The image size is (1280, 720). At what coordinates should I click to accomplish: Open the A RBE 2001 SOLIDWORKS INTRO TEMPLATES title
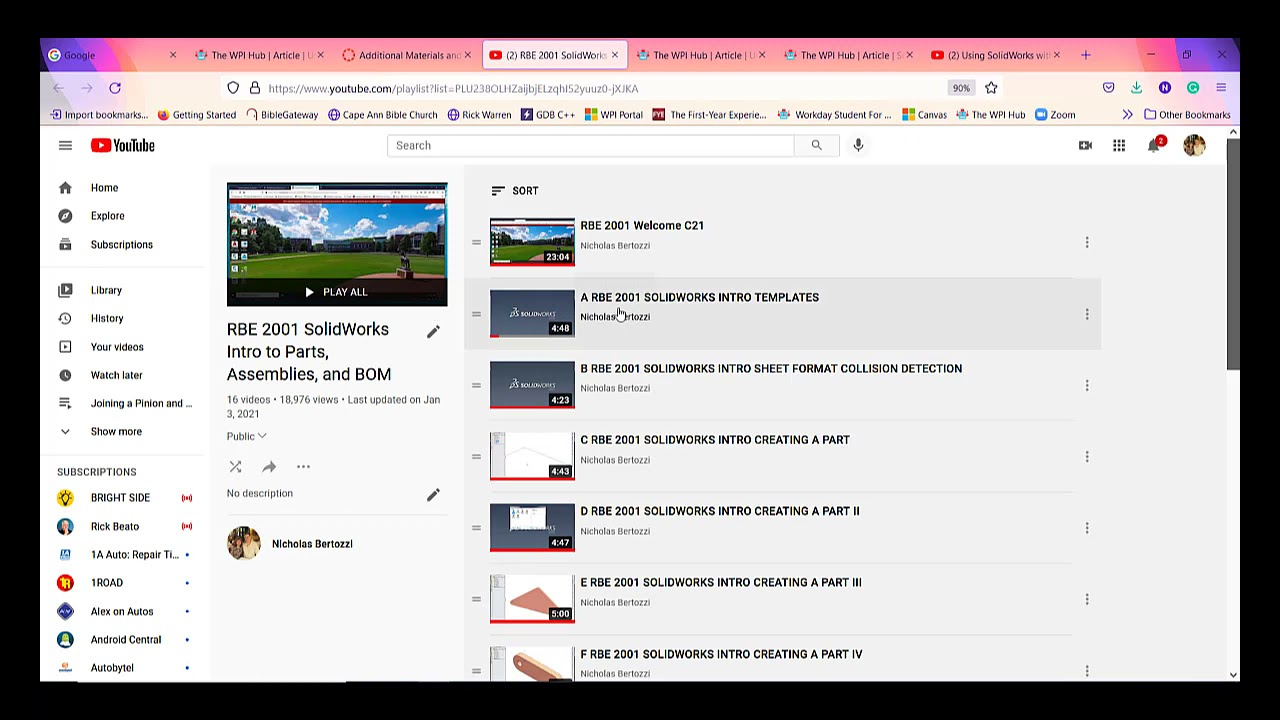pos(700,297)
